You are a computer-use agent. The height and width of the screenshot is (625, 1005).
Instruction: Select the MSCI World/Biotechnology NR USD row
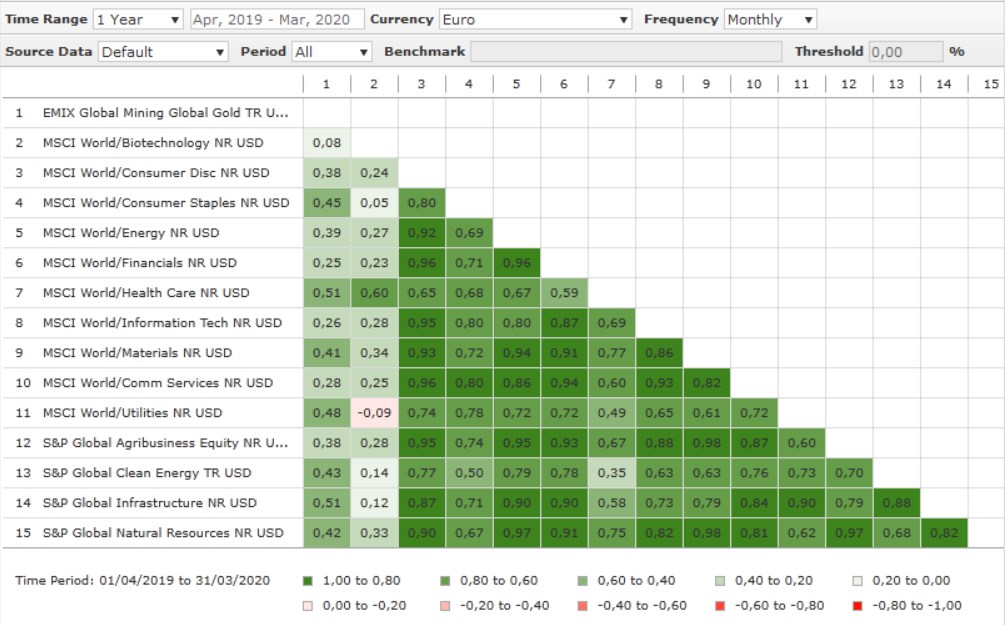(x=153, y=143)
